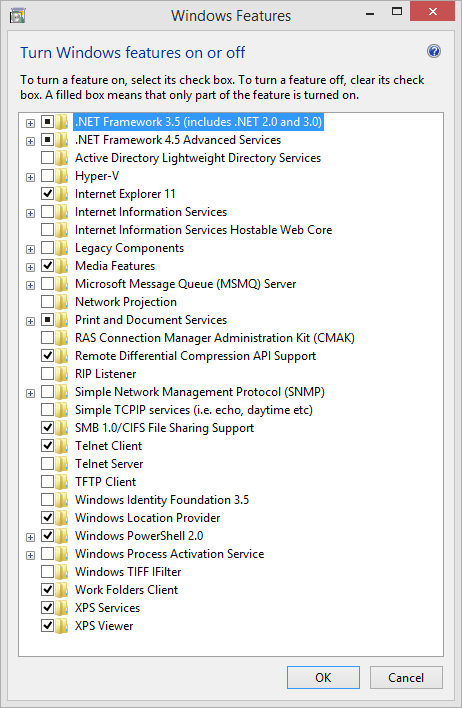462x708 pixels.
Task: Click the folder icon beside Internet Information Services Hostable Web Core
Action: 62,229
